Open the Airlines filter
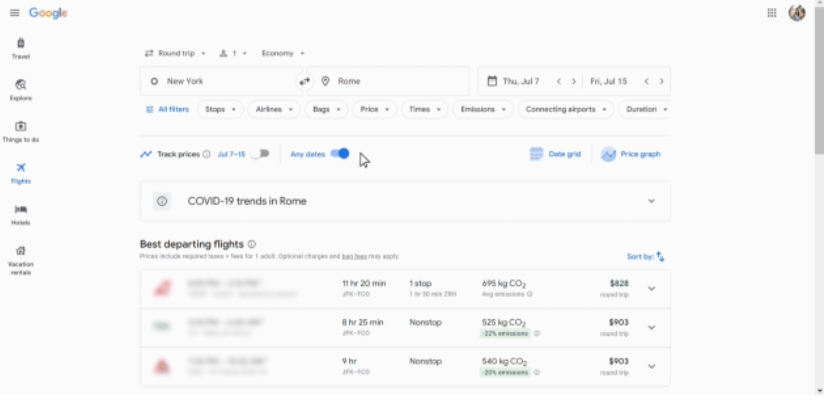826x406 pixels. [x=274, y=110]
